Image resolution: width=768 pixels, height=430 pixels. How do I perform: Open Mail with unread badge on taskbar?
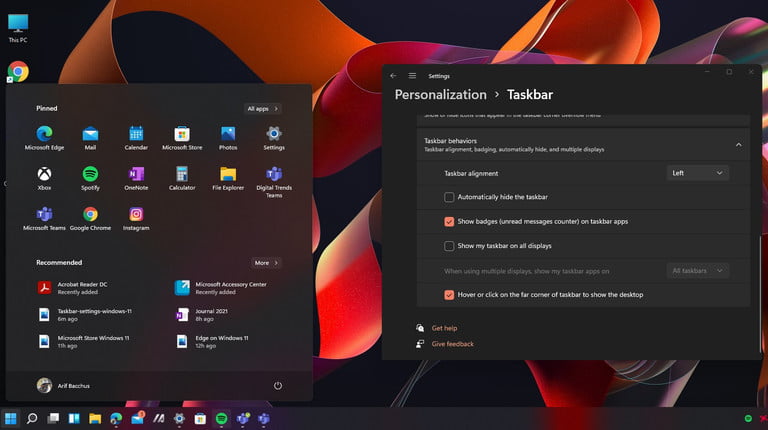(138, 418)
